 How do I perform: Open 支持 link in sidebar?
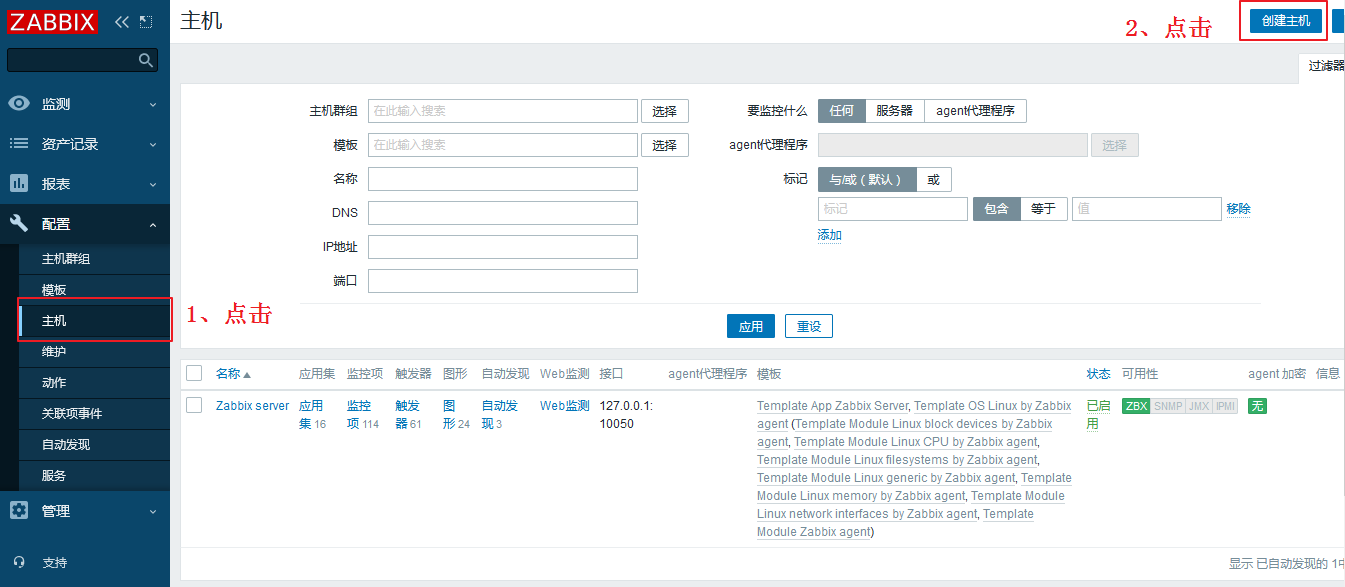point(54,563)
